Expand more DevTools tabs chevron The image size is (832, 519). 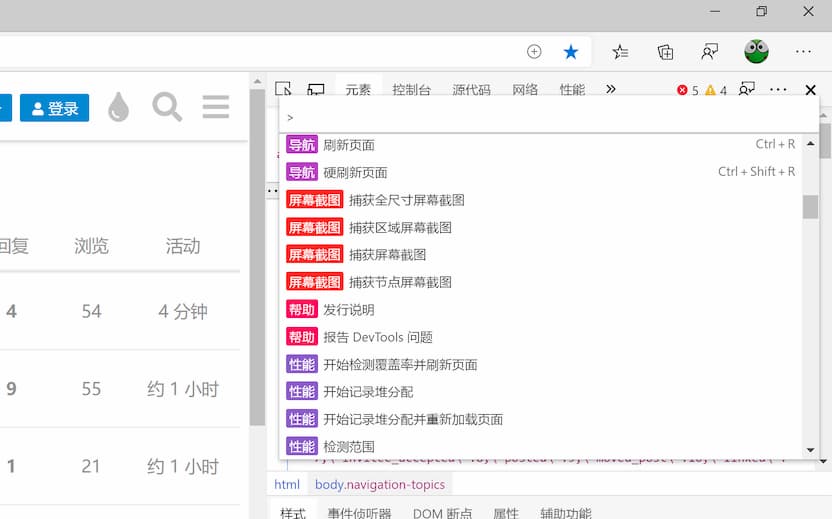611,89
